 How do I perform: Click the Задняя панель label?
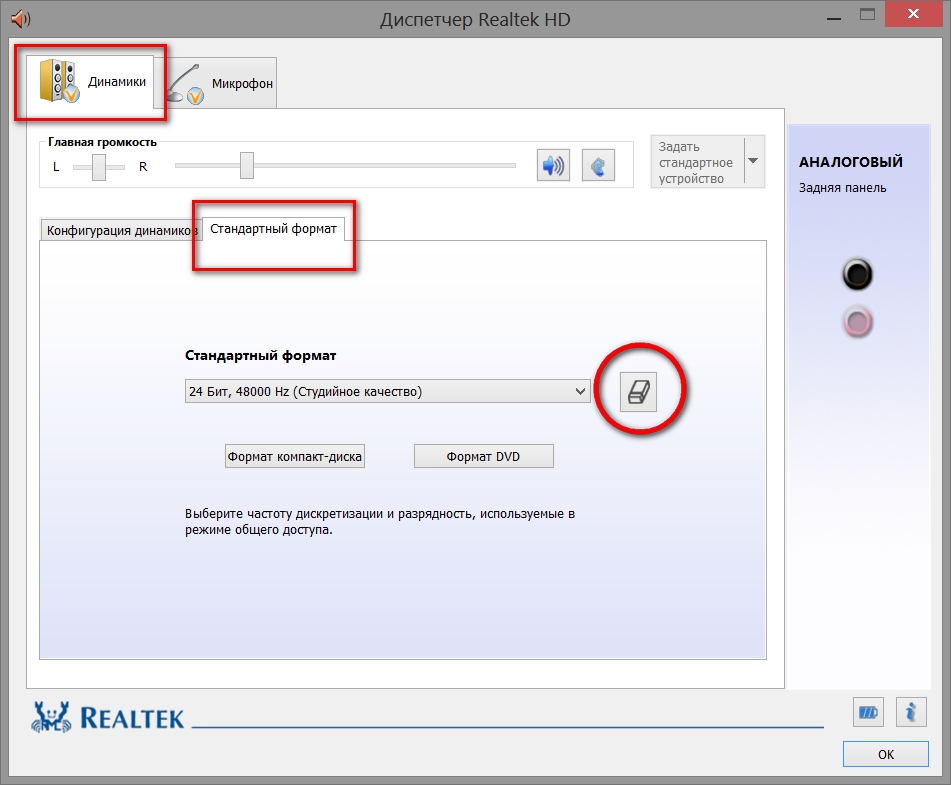coord(842,188)
